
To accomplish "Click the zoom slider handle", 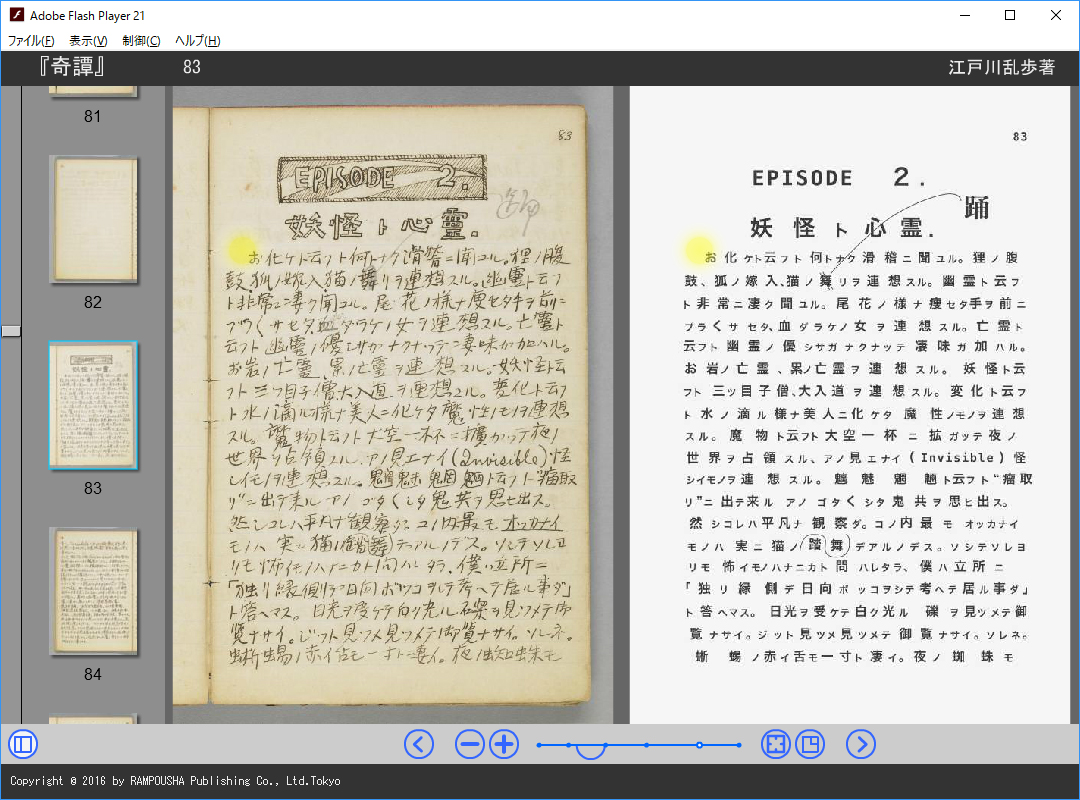I will point(591,749).
